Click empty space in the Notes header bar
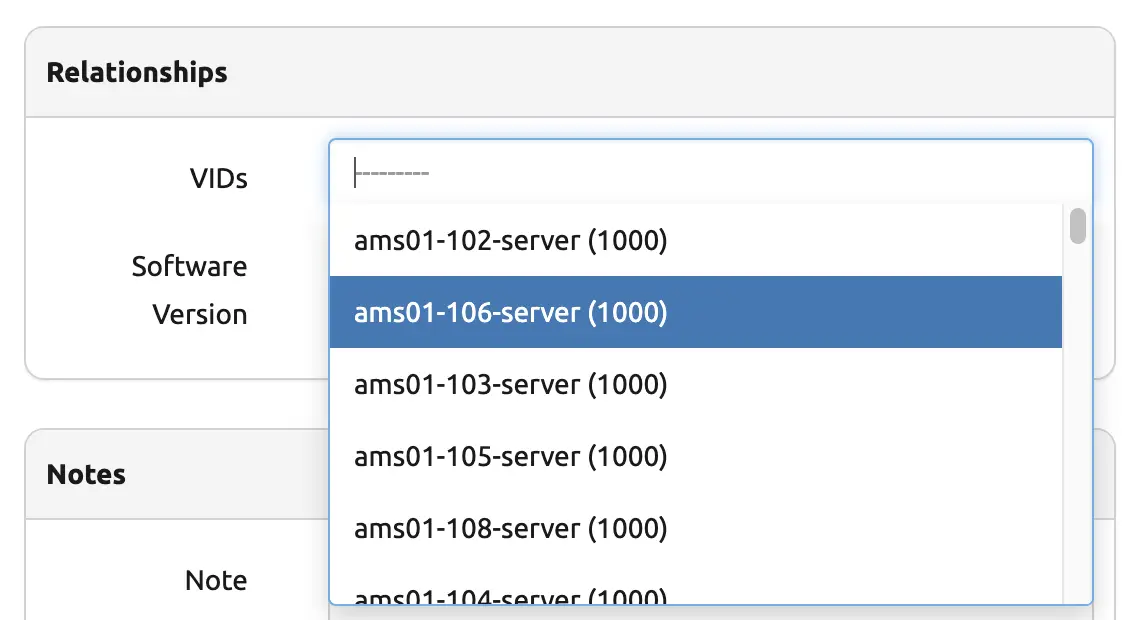The image size is (1140, 620). coord(220,474)
